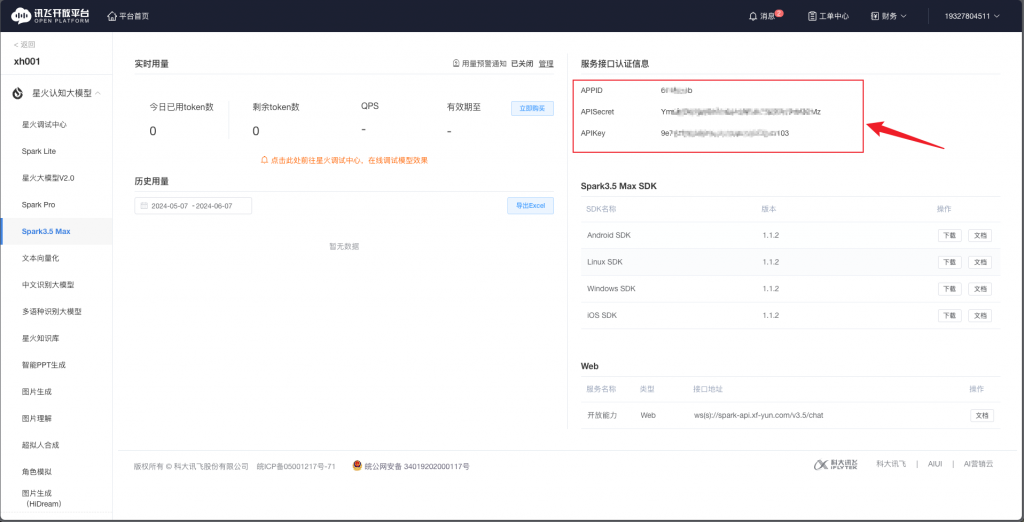Select Spark Lite in the sidebar
The width and height of the screenshot is (1024, 522).
point(39,151)
